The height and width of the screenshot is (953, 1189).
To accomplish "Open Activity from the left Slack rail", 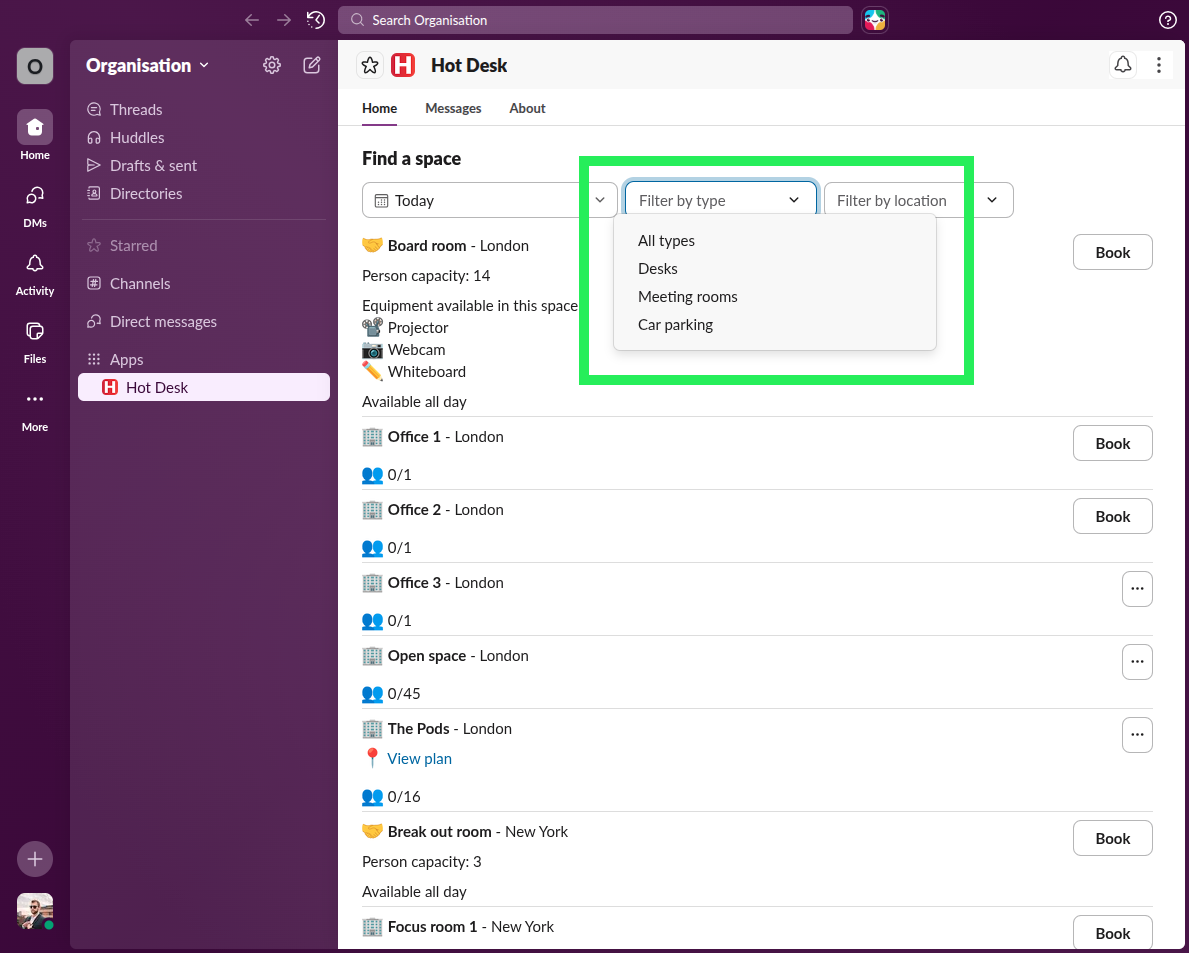I will pos(34,272).
